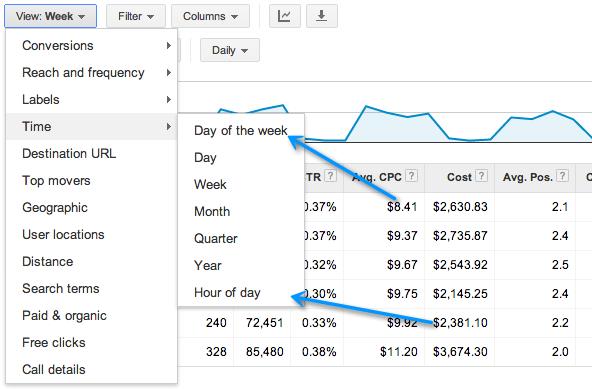The width and height of the screenshot is (592, 389).
Task: Click cost value $2,630.83
Action: (460, 207)
